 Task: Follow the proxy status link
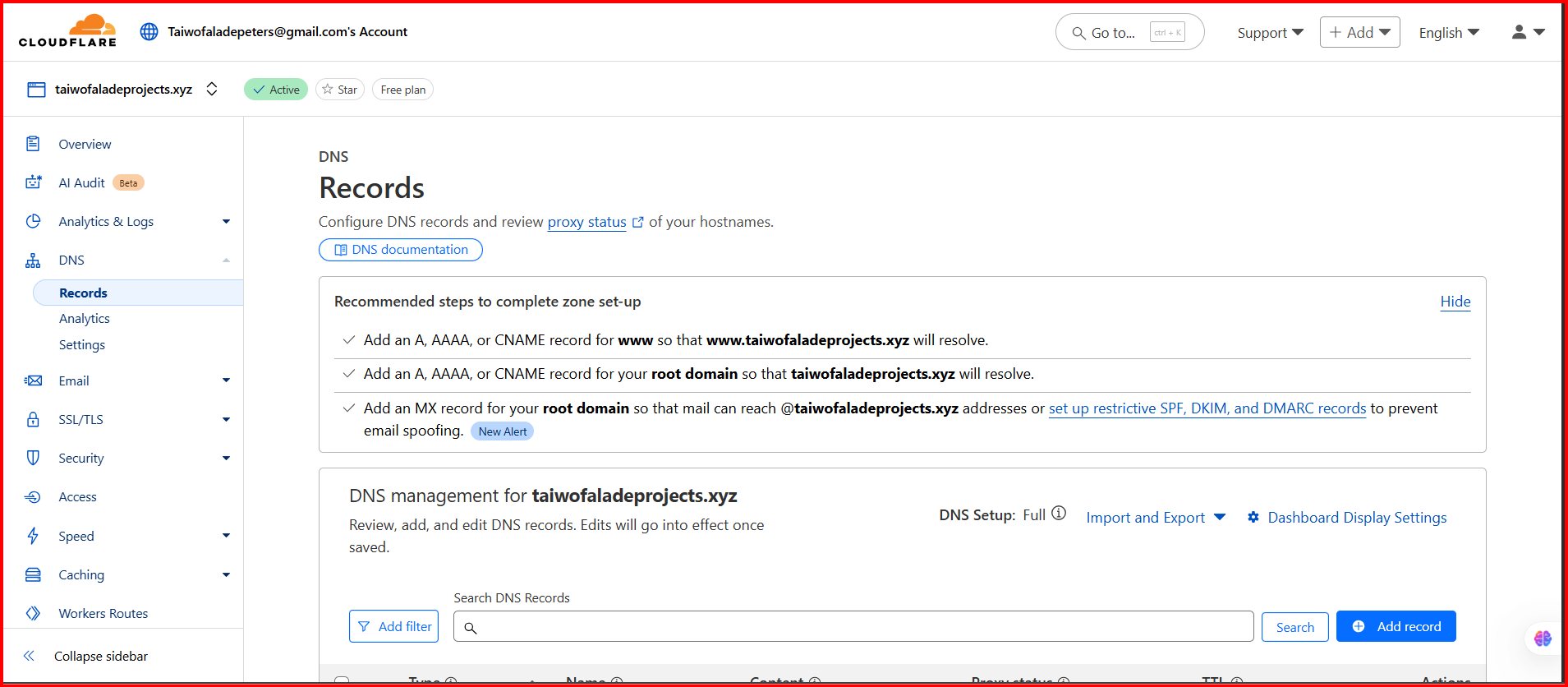(x=586, y=222)
